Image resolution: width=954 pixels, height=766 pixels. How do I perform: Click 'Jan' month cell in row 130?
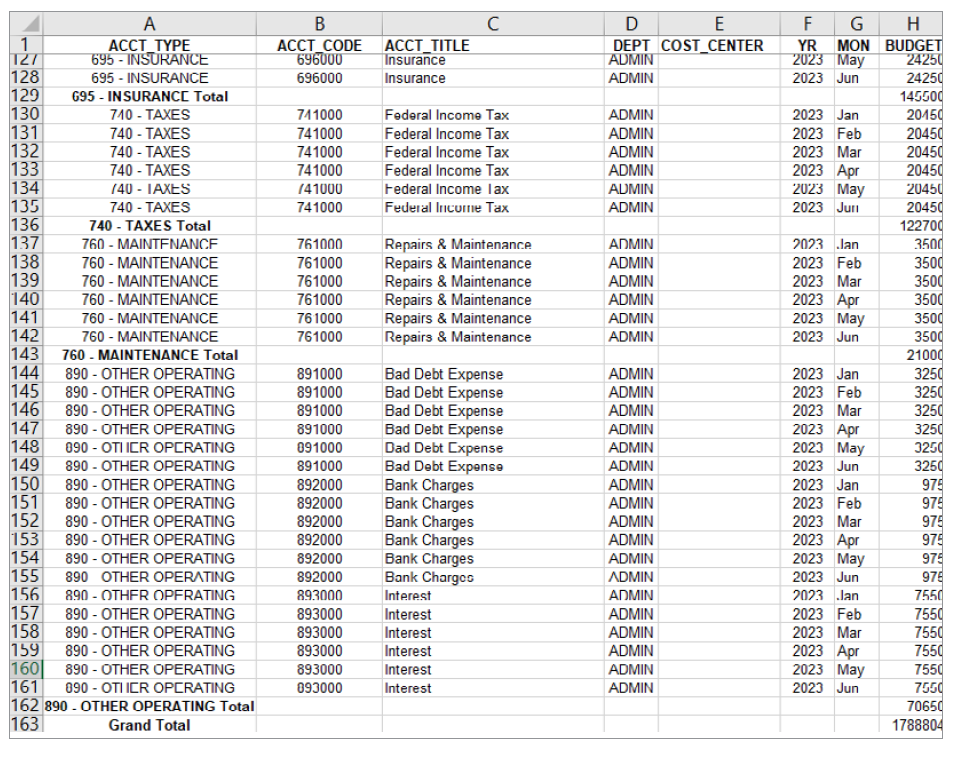click(x=857, y=115)
